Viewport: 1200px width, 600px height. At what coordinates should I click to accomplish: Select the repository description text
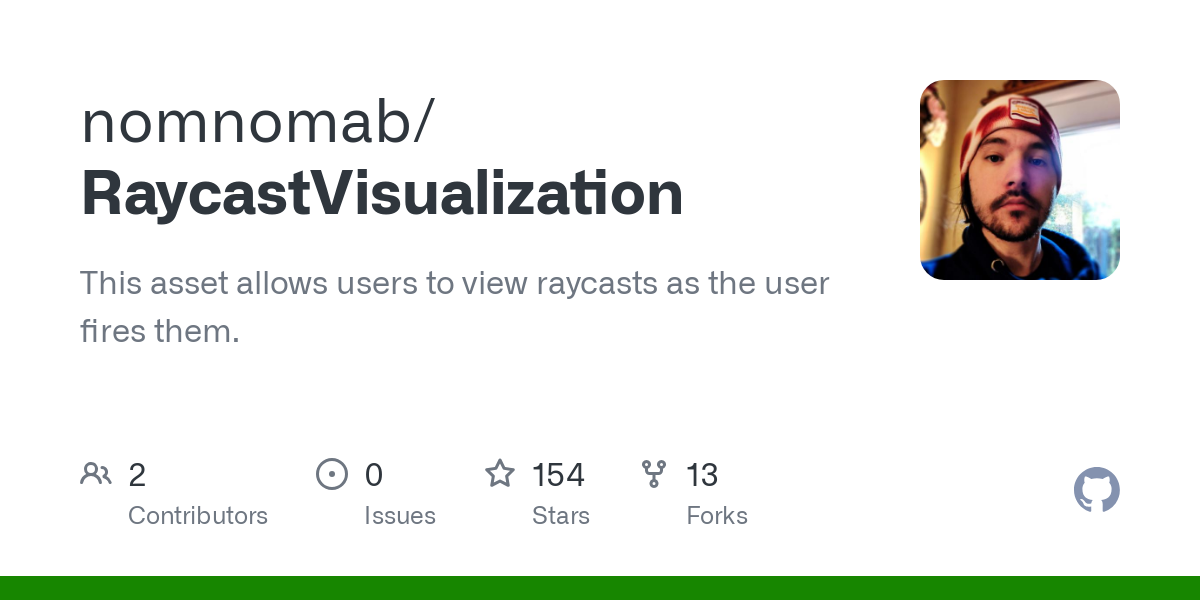point(455,307)
